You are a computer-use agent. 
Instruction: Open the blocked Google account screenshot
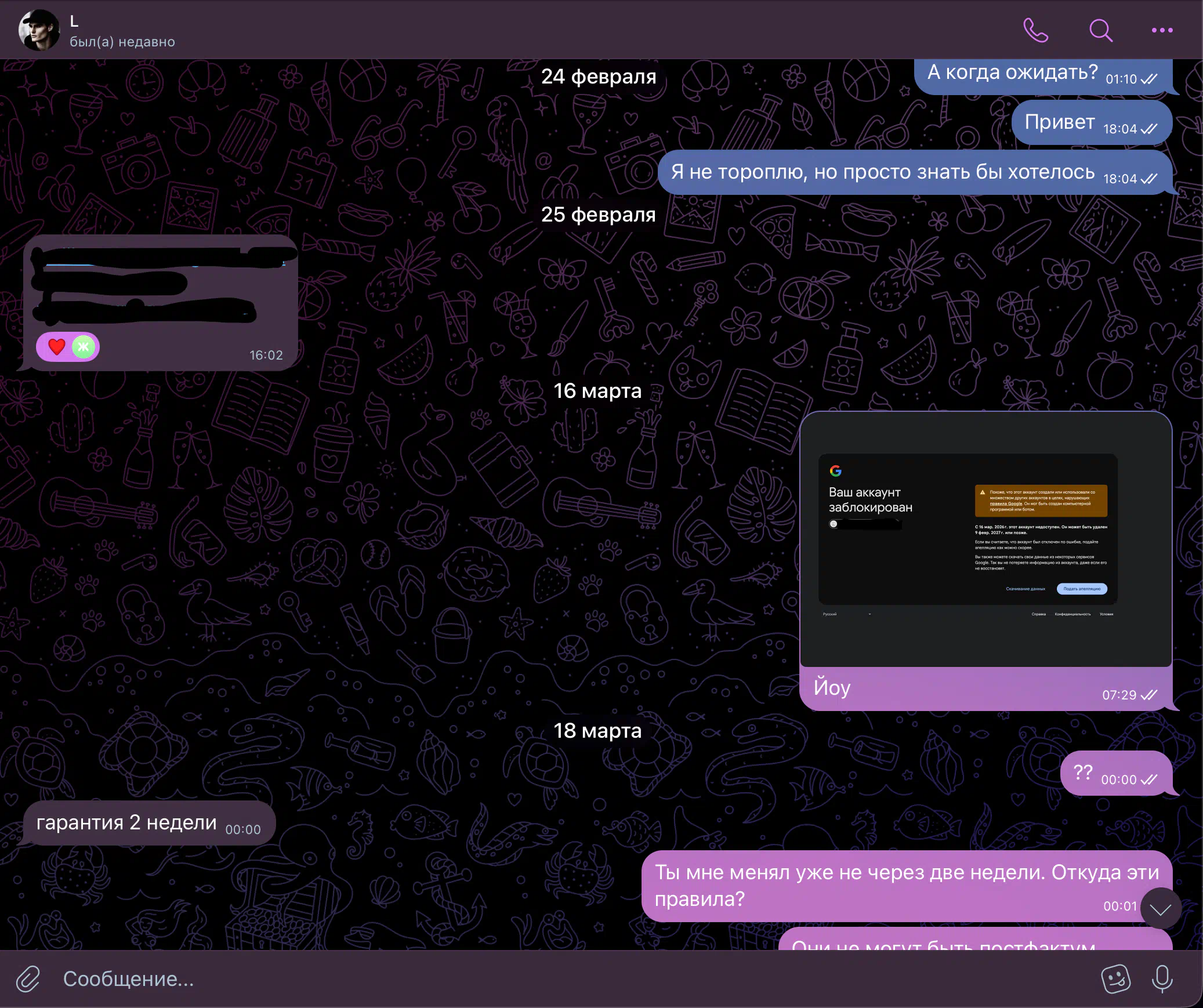985,539
